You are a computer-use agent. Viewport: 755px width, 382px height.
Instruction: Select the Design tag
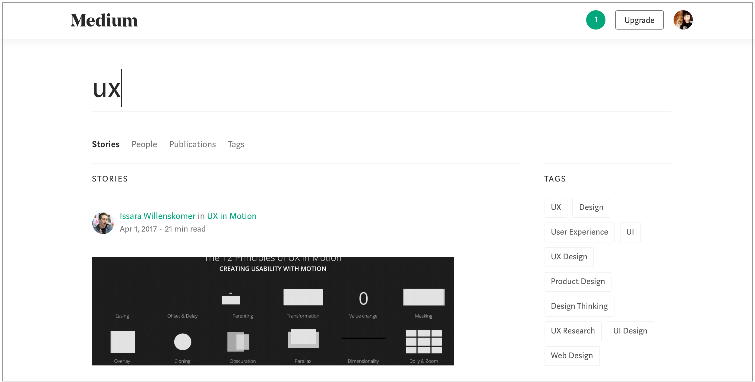coord(591,207)
